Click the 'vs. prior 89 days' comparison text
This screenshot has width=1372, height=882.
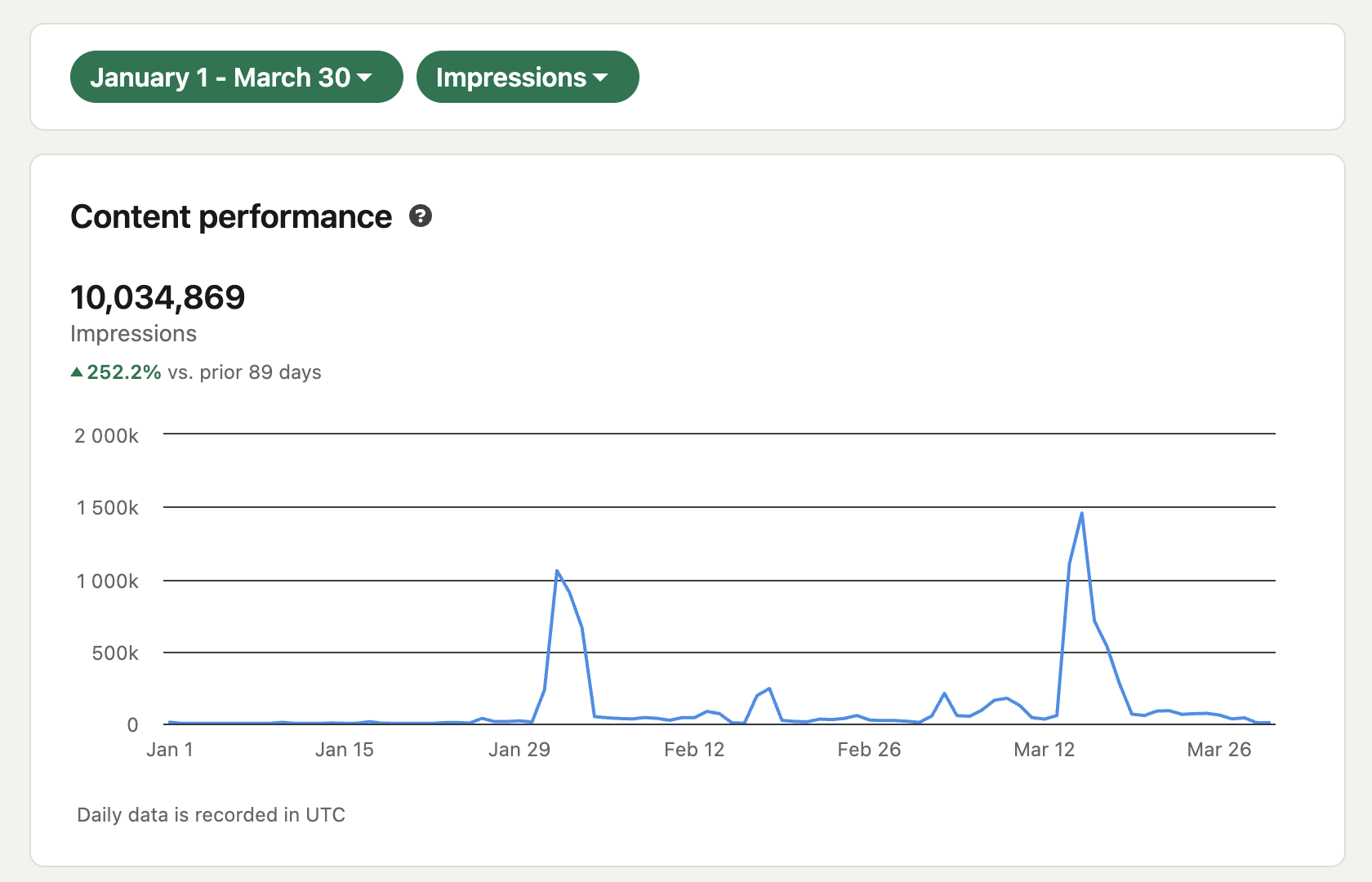point(244,372)
